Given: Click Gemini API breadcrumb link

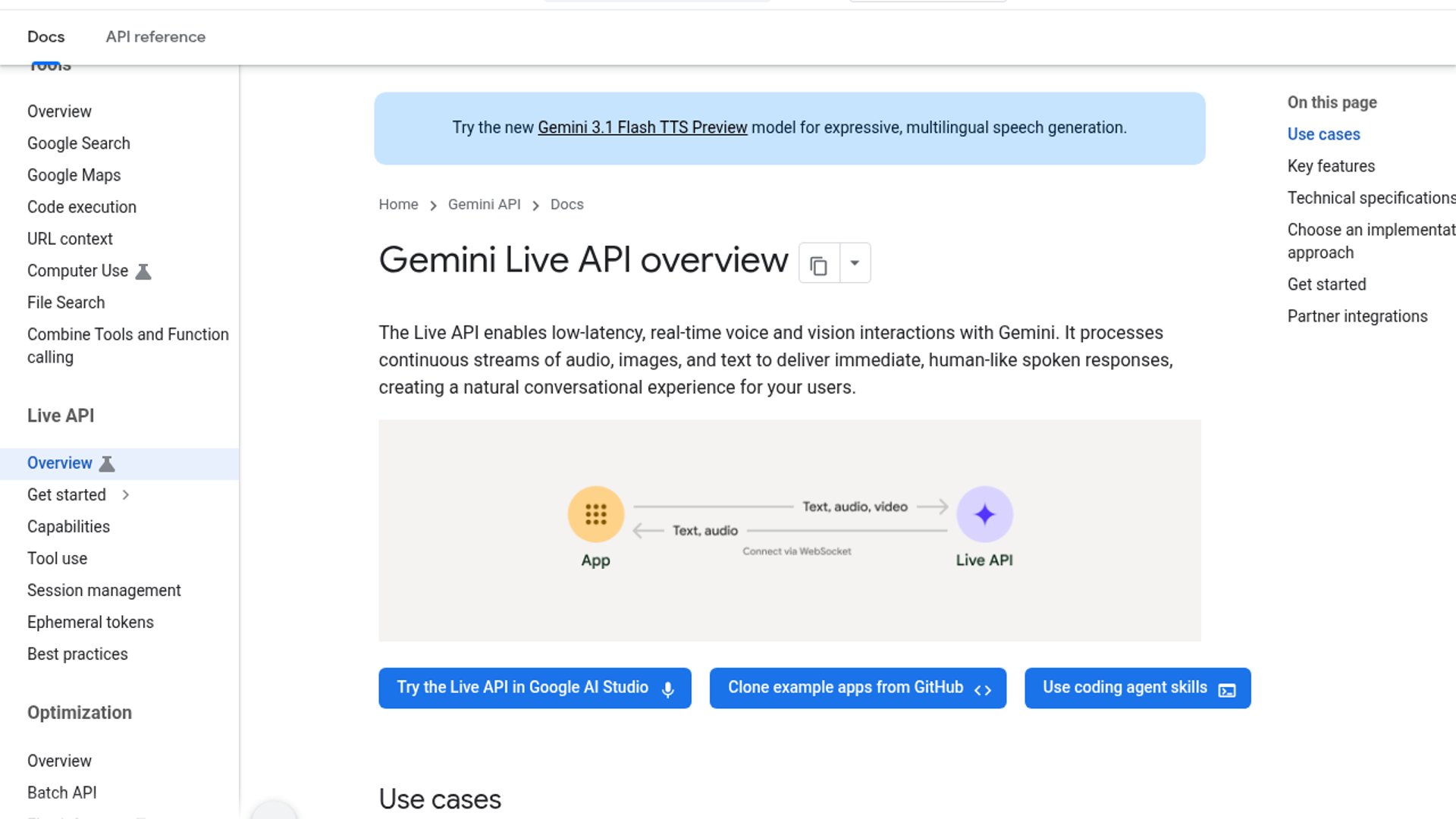Looking at the screenshot, I should 484,205.
